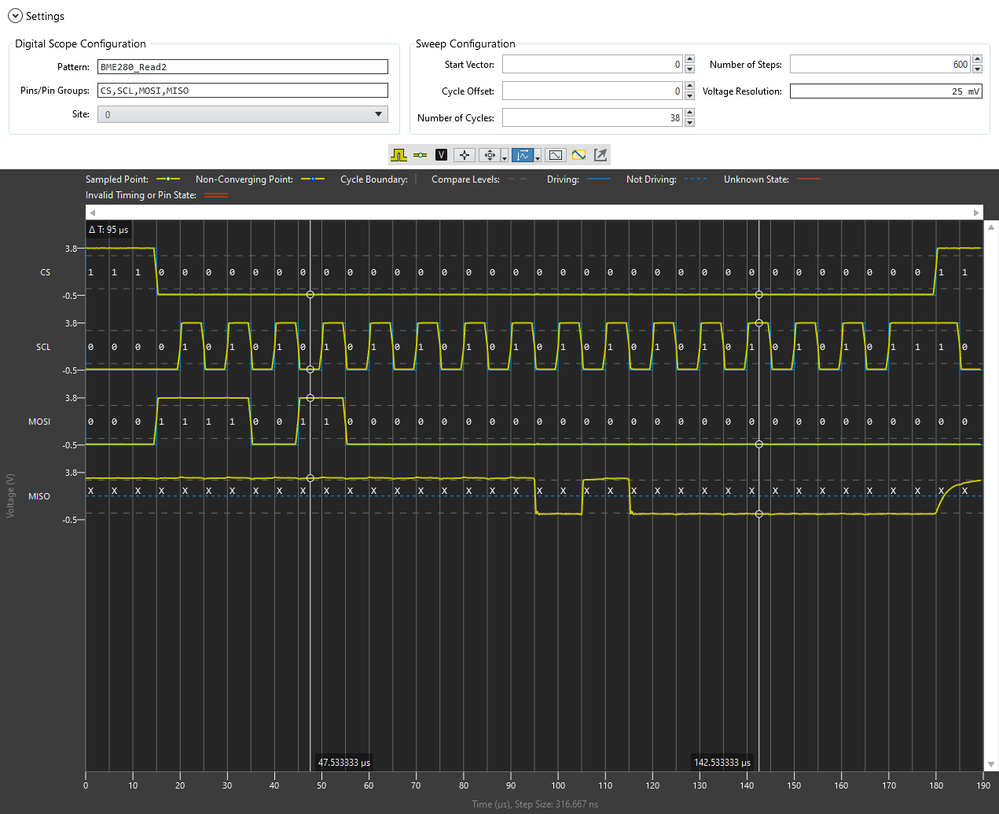
Task: Click the Voltage Resolution field
Action: [x=886, y=91]
